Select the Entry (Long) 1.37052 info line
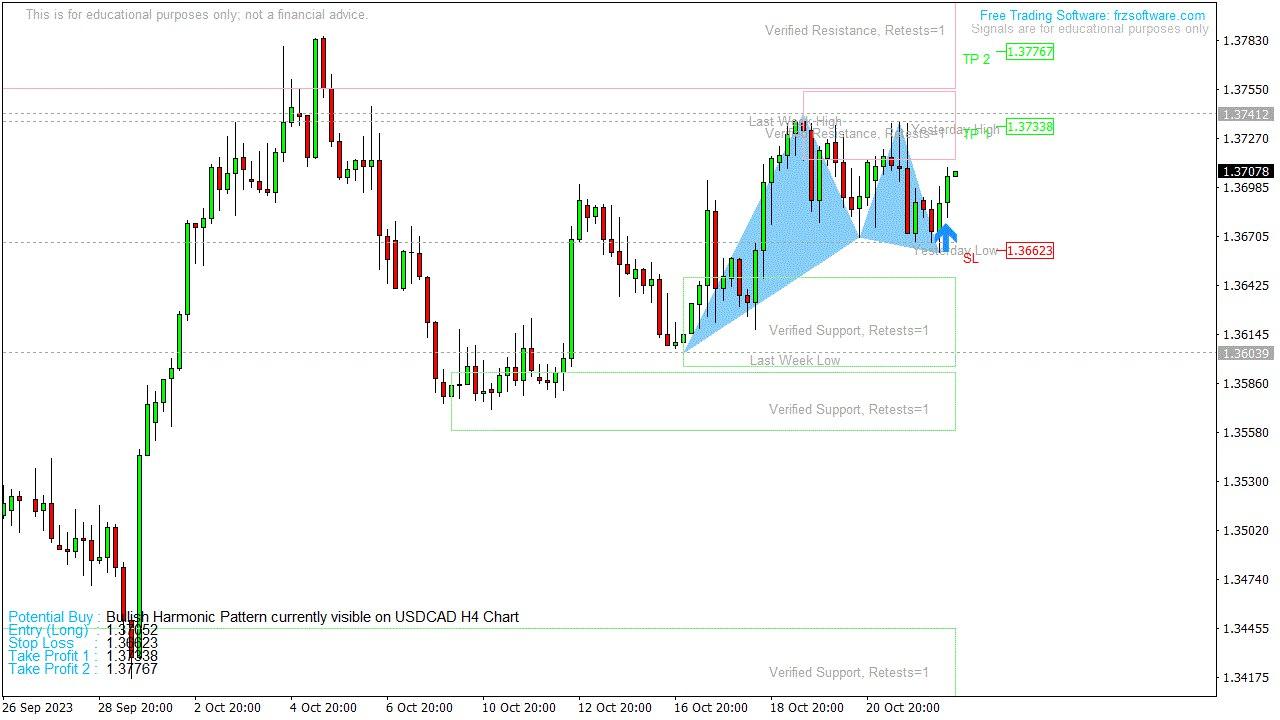The width and height of the screenshot is (1280, 720). coord(80,630)
